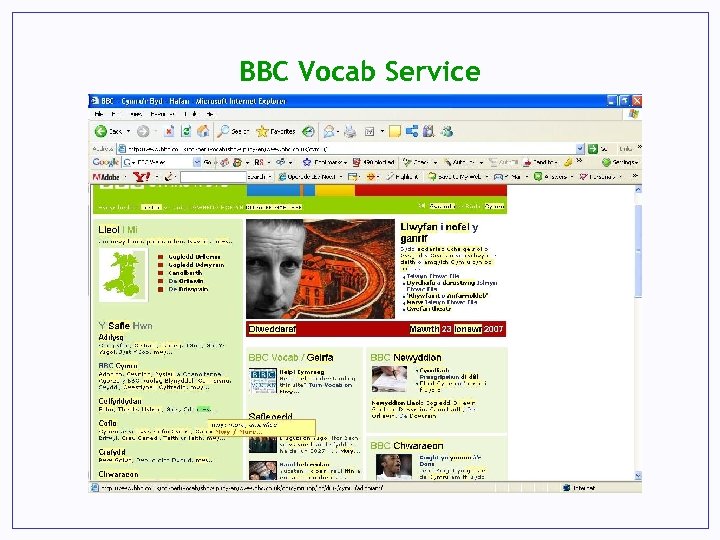720x540 pixels.
Task: Click the Links label beside the address bar
Action: [625, 148]
